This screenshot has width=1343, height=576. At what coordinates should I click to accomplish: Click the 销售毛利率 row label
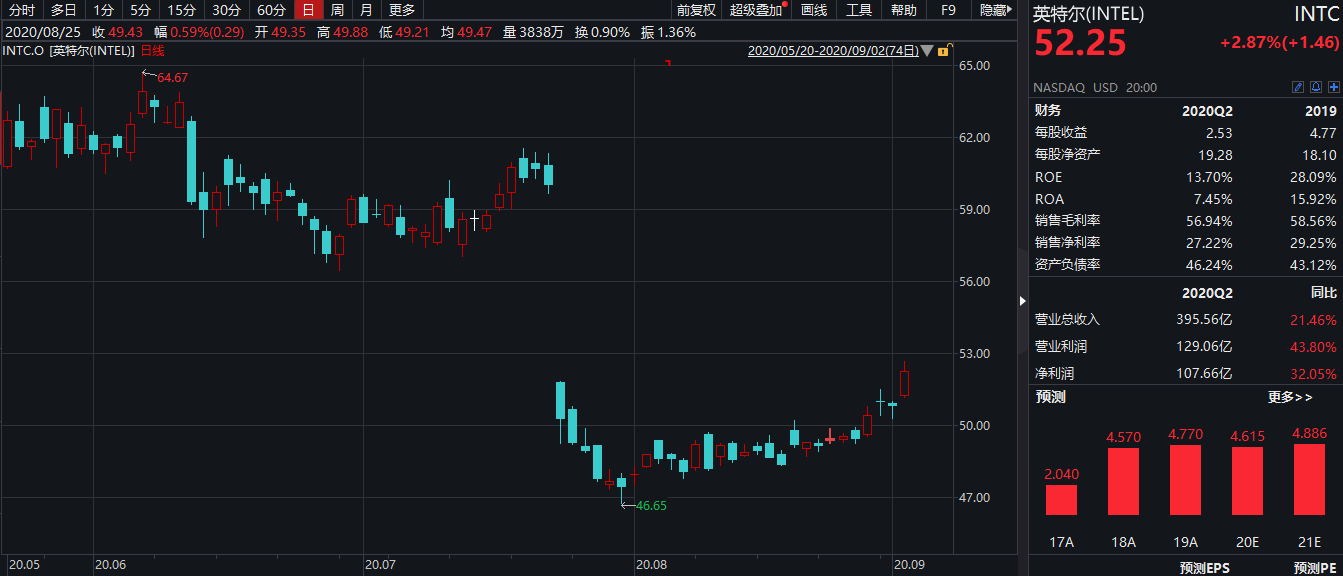click(1067, 221)
